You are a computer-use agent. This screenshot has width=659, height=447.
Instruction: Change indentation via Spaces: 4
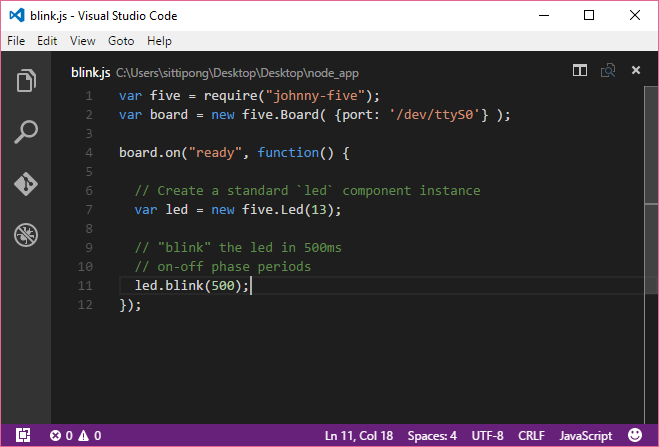432,436
